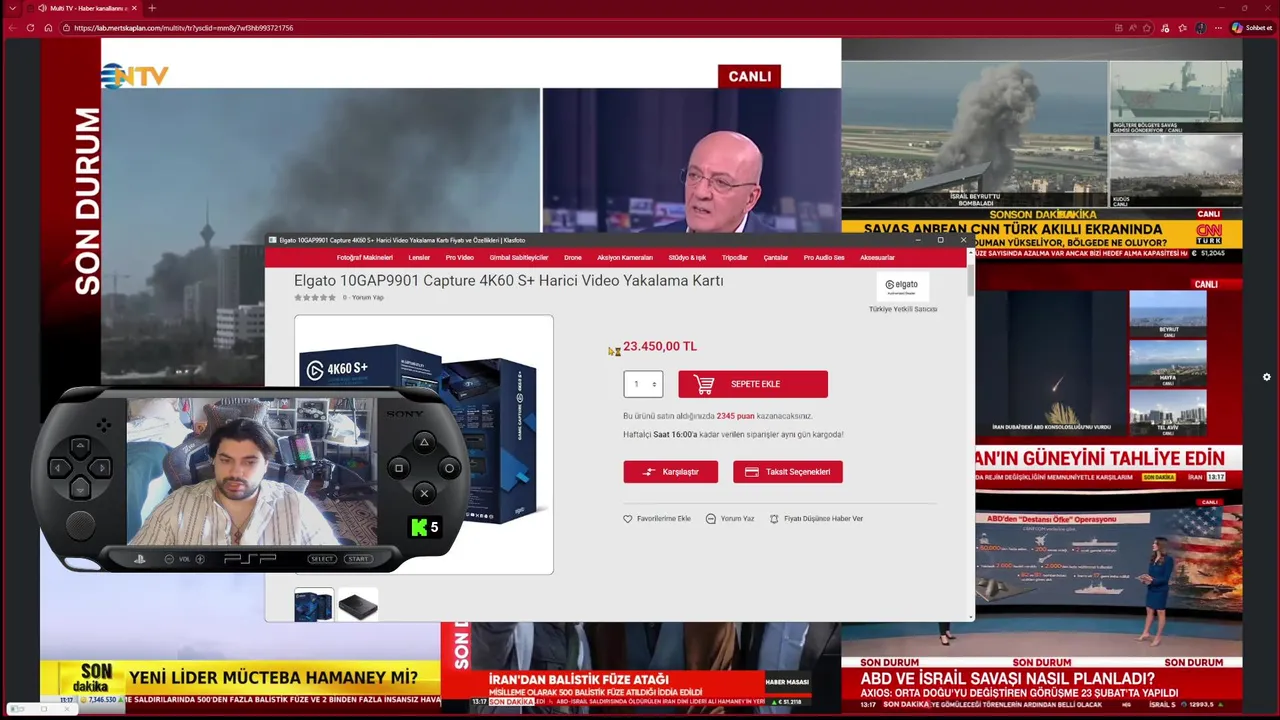Click the Karşılaştır compare button
1280x720 pixels.
pyautogui.click(x=671, y=472)
